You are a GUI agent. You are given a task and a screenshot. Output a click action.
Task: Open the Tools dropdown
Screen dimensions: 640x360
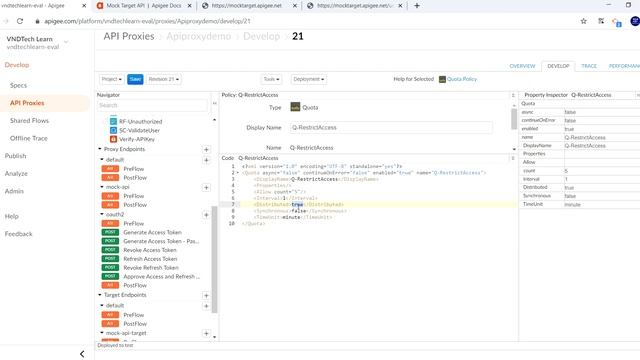coord(271,79)
